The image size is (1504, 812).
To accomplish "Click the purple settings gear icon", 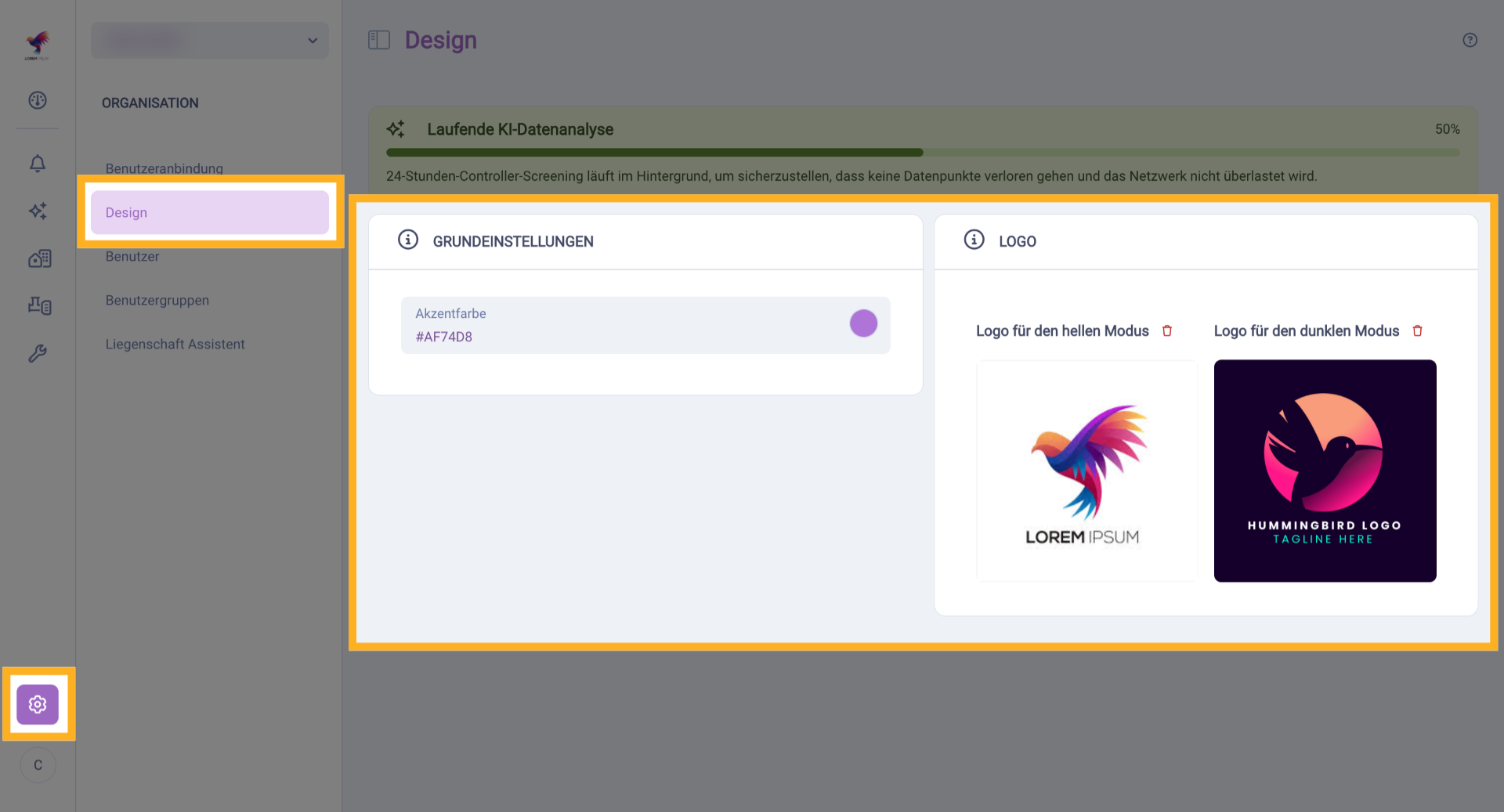I will (38, 705).
